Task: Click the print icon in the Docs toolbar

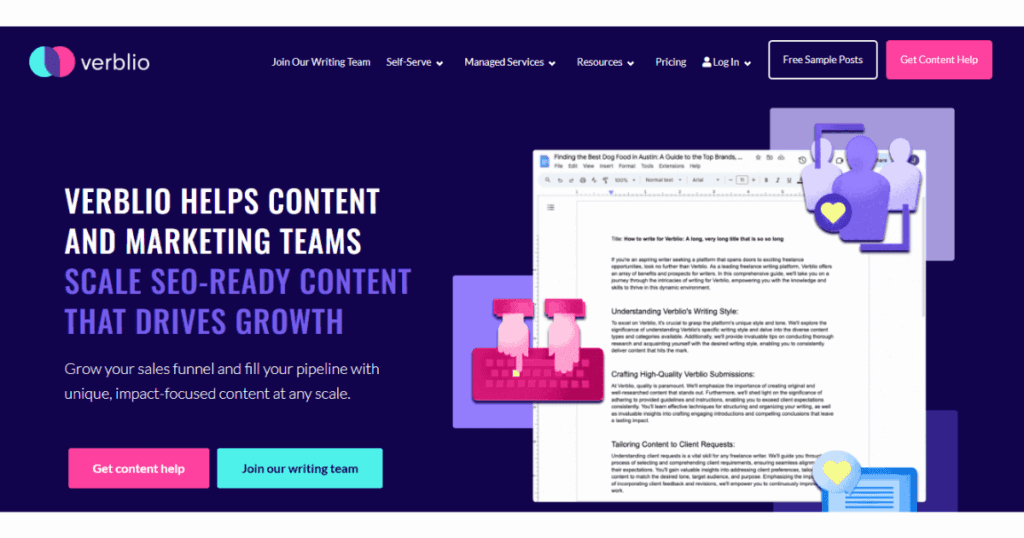Action: [583, 180]
